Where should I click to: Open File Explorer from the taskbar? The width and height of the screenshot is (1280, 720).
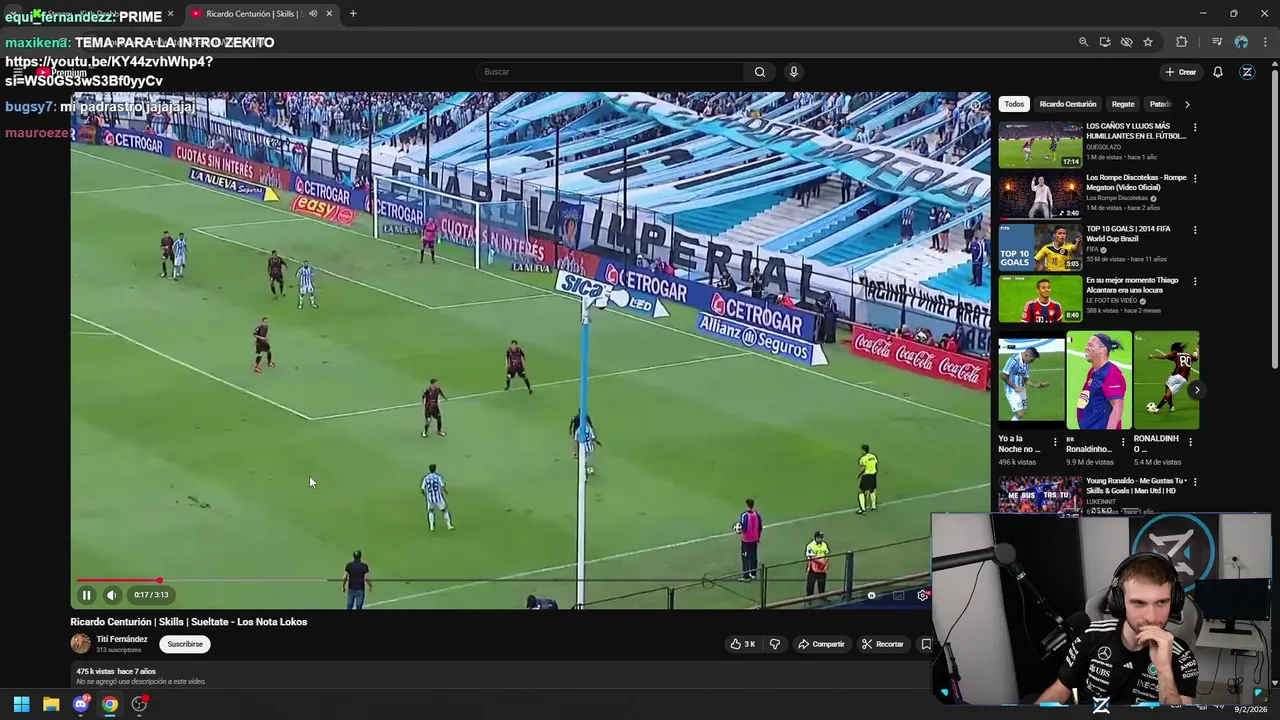coord(51,704)
